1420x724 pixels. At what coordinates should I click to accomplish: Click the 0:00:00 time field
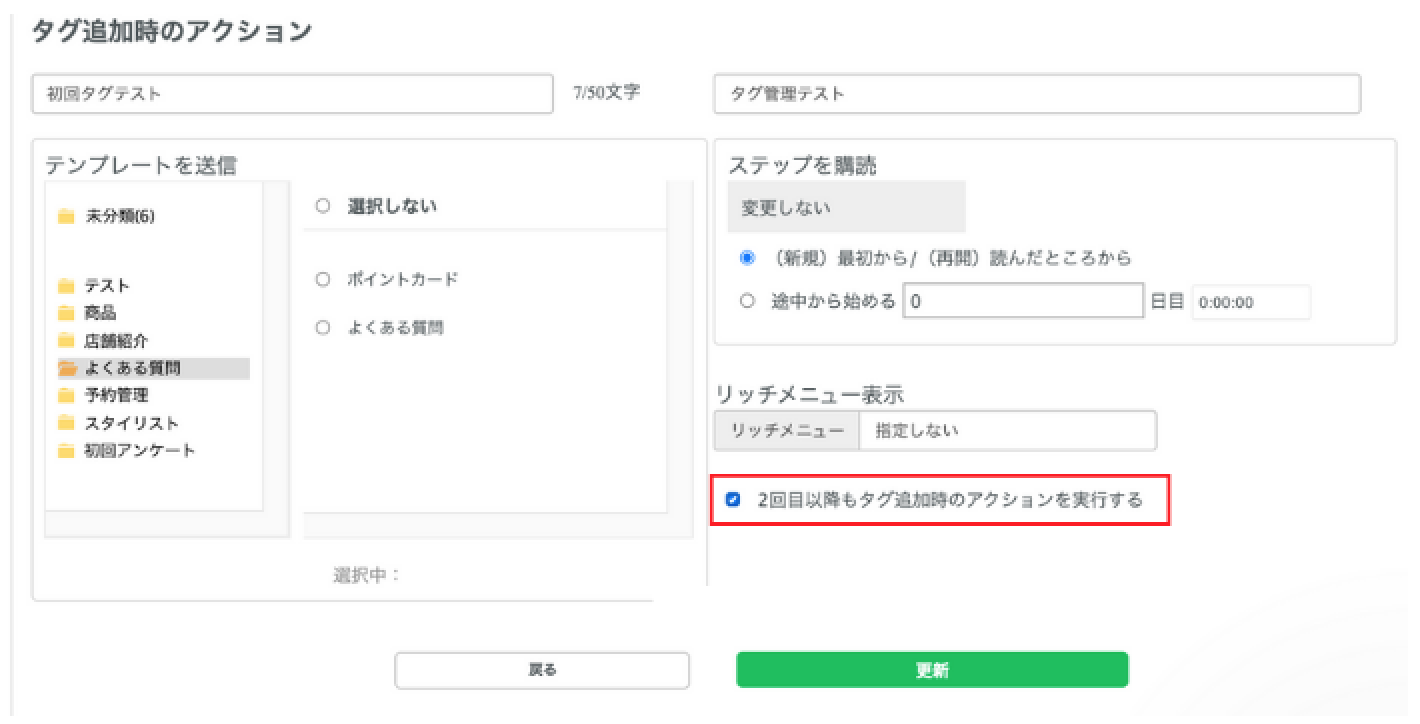(1251, 302)
